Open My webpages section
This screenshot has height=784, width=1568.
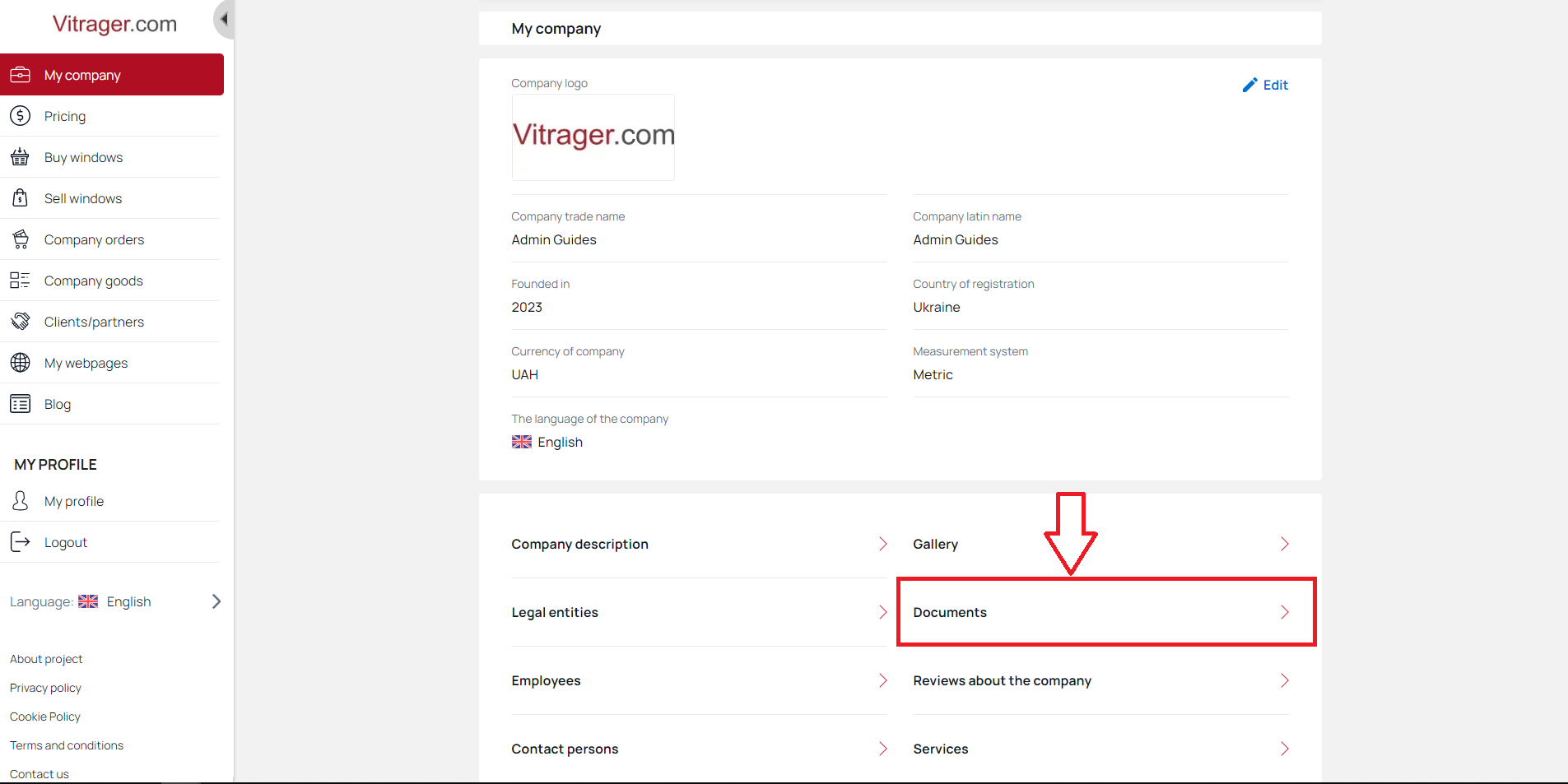tap(112, 363)
